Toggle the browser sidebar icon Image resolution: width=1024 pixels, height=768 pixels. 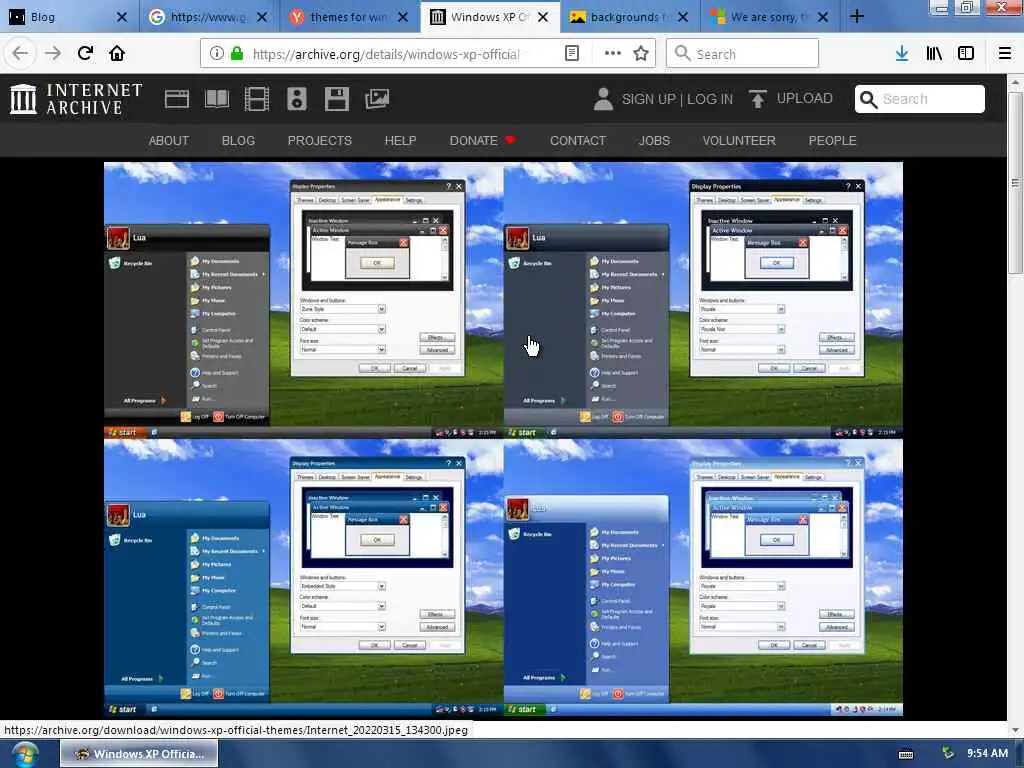tap(966, 54)
